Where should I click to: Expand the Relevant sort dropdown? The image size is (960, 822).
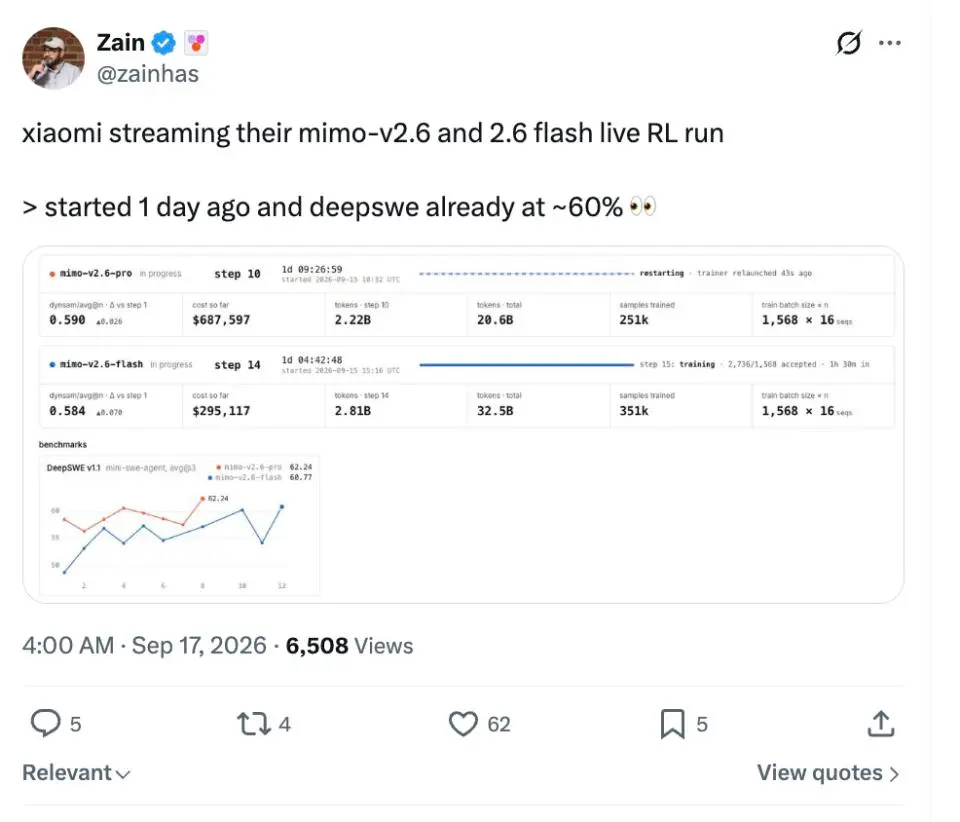coord(76,772)
